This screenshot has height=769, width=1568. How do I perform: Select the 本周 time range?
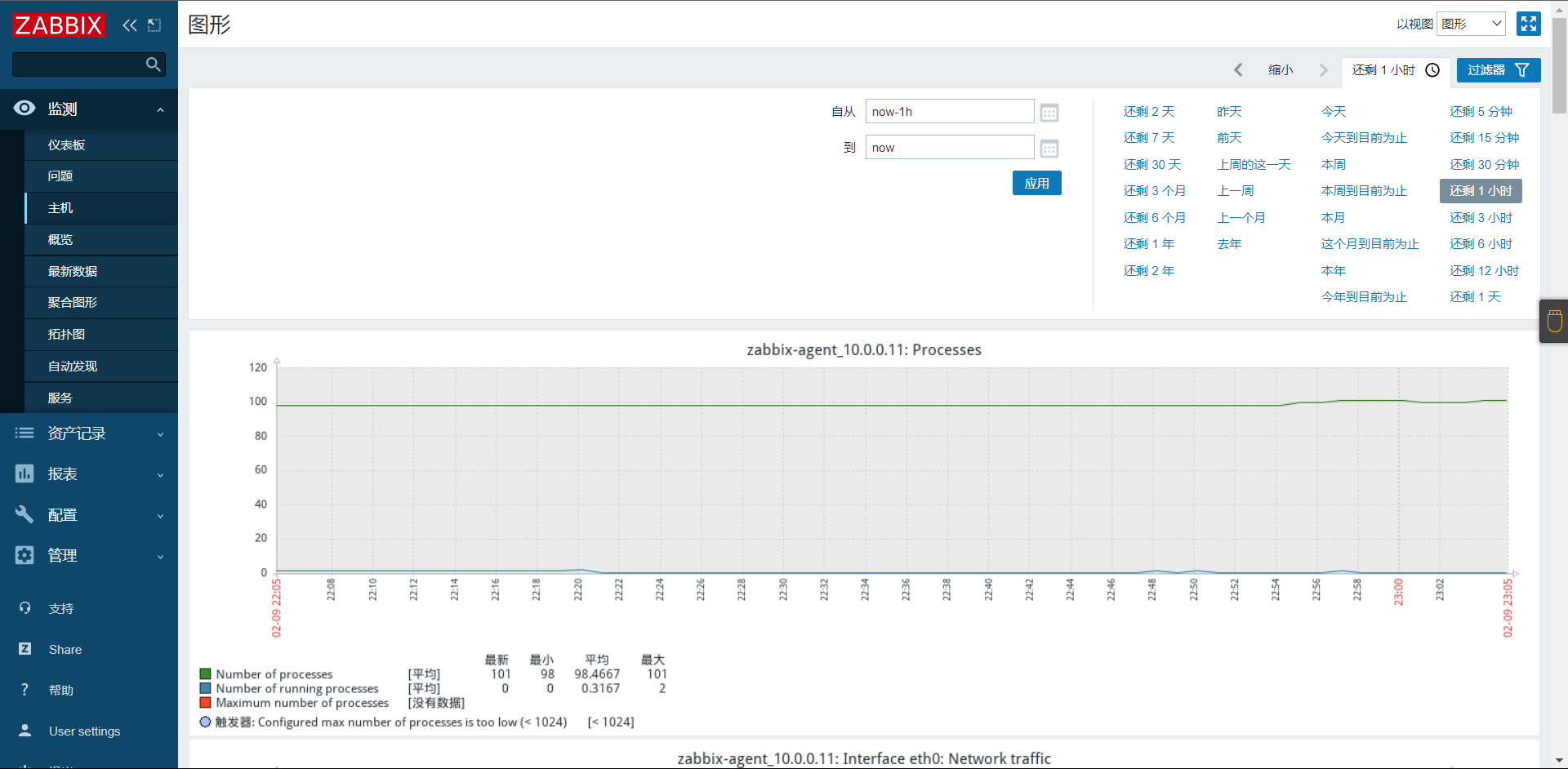coord(1334,164)
